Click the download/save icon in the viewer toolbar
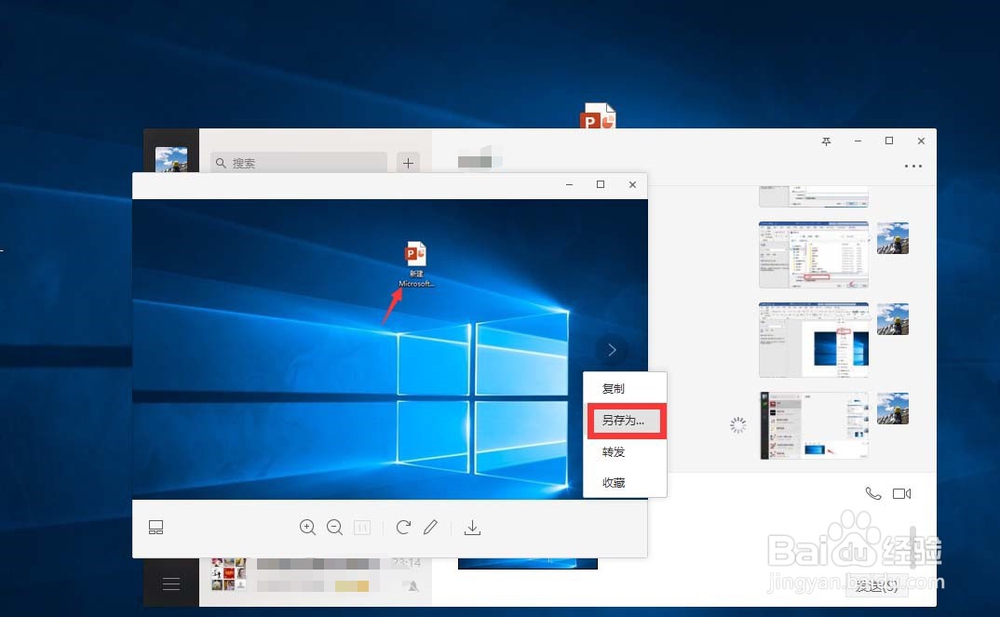Screen dimensions: 1000x617 click(x=473, y=528)
